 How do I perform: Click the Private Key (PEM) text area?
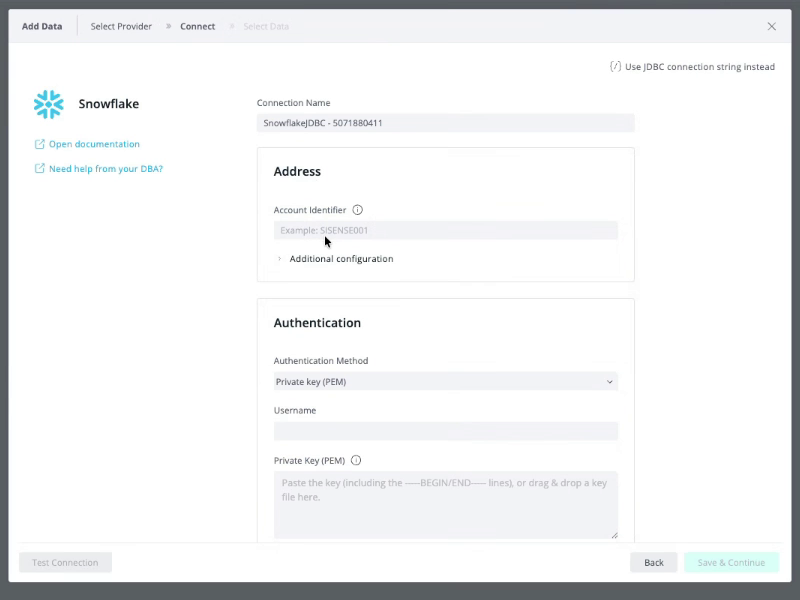(x=445, y=505)
